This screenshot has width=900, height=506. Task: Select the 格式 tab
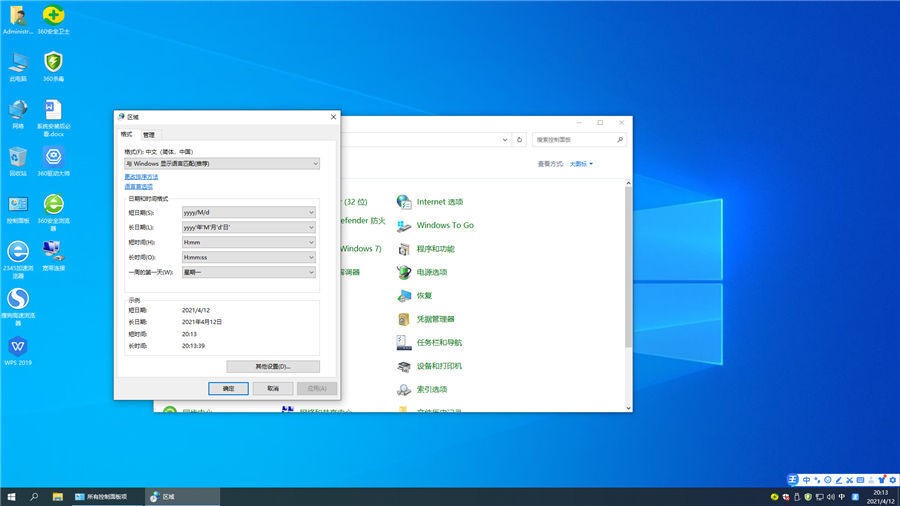(x=126, y=134)
